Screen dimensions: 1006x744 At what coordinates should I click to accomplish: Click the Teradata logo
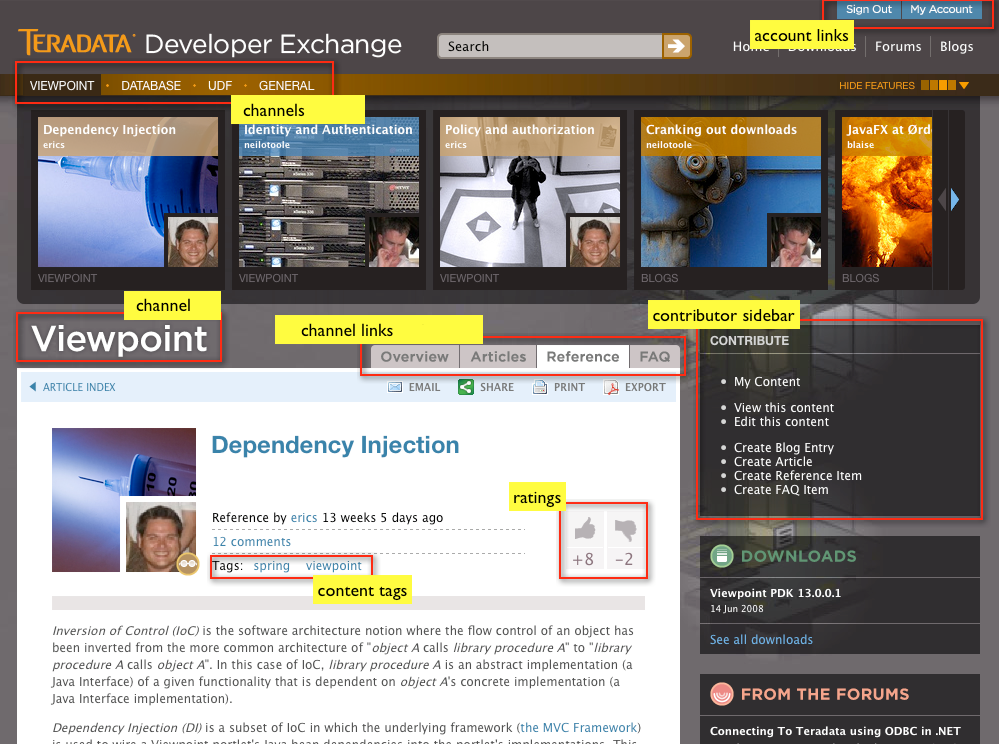pyautogui.click(x=77, y=43)
